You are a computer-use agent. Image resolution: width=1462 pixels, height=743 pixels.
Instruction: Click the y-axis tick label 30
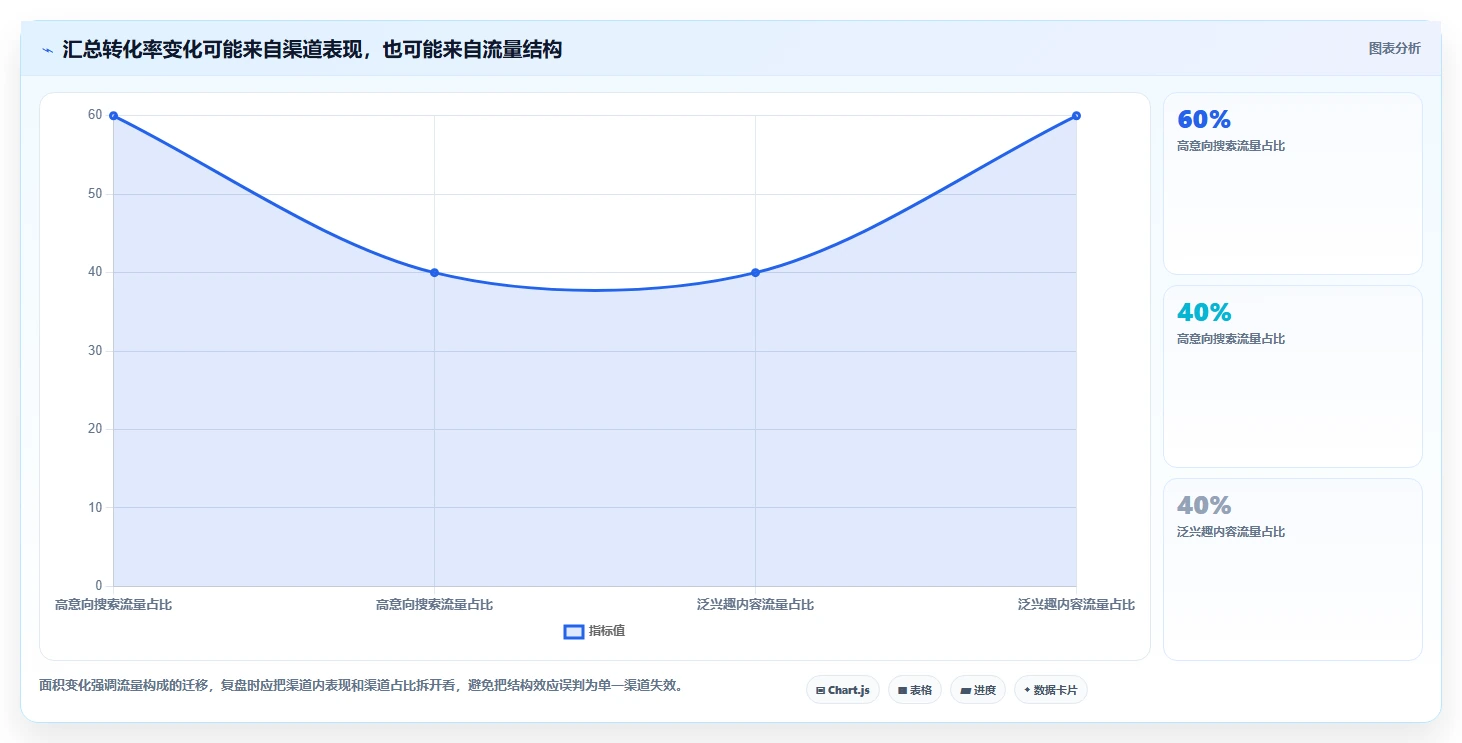click(95, 351)
